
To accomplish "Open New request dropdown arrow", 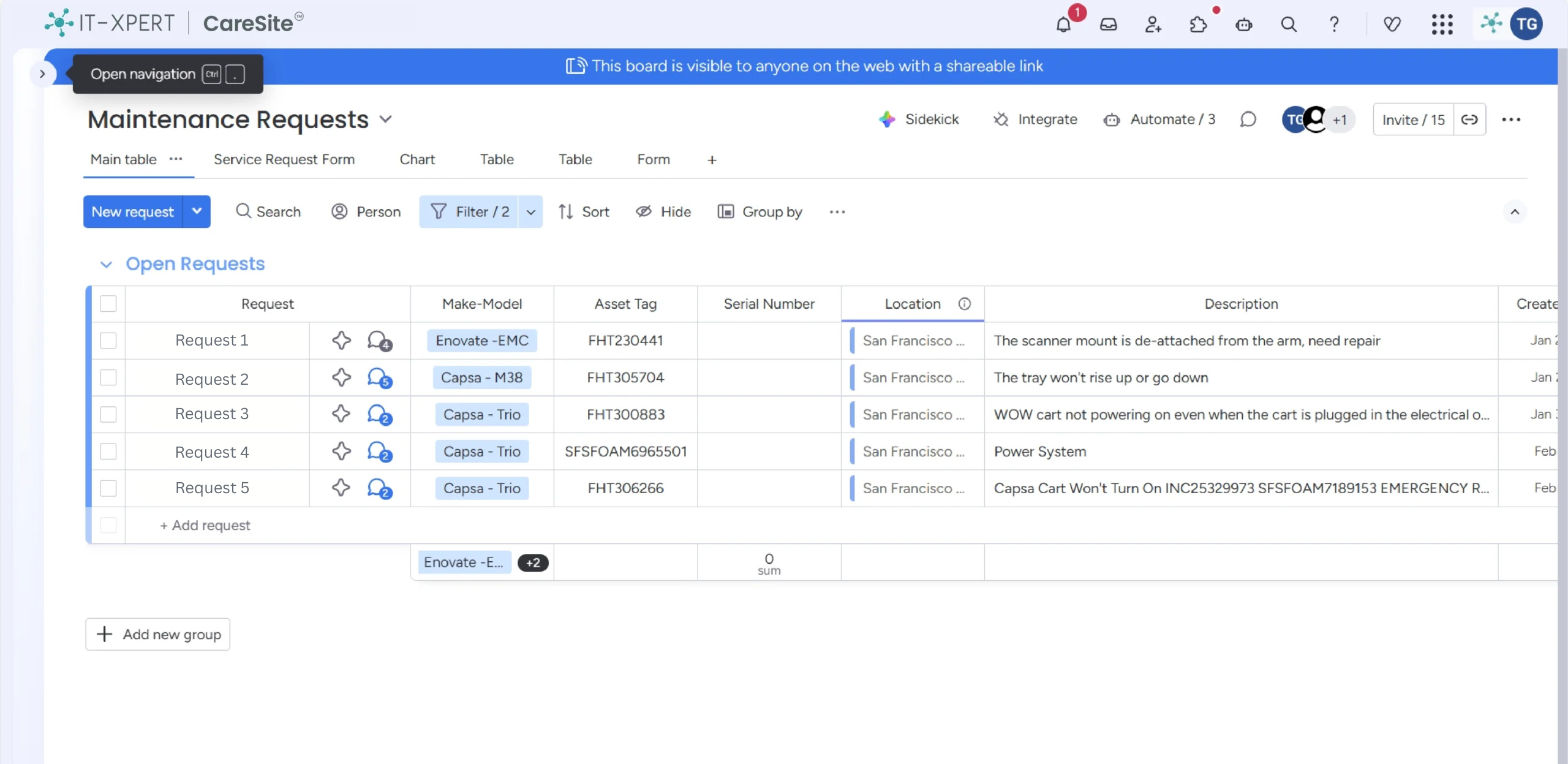I will (x=197, y=211).
